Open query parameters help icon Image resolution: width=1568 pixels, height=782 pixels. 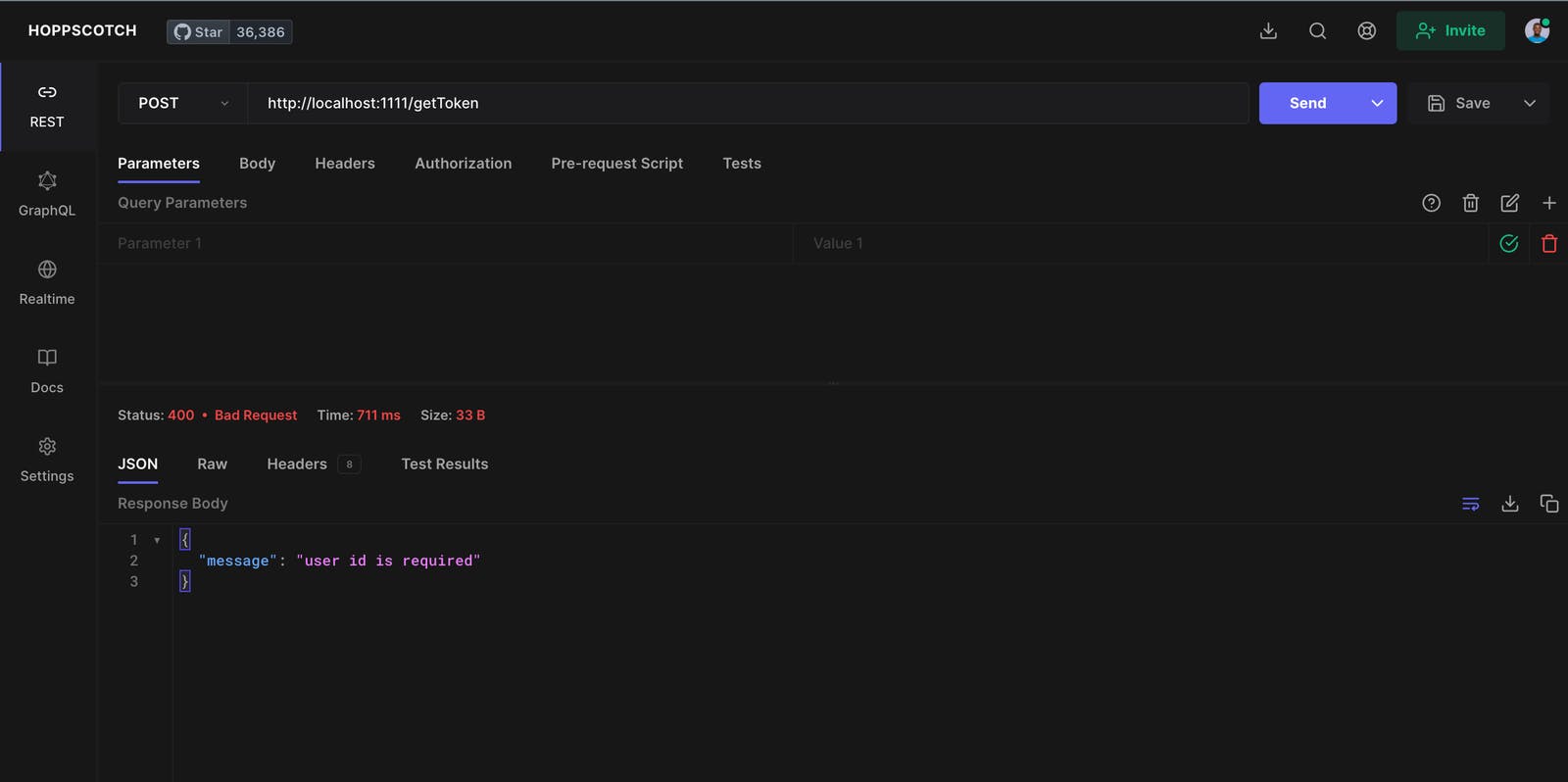click(1431, 203)
